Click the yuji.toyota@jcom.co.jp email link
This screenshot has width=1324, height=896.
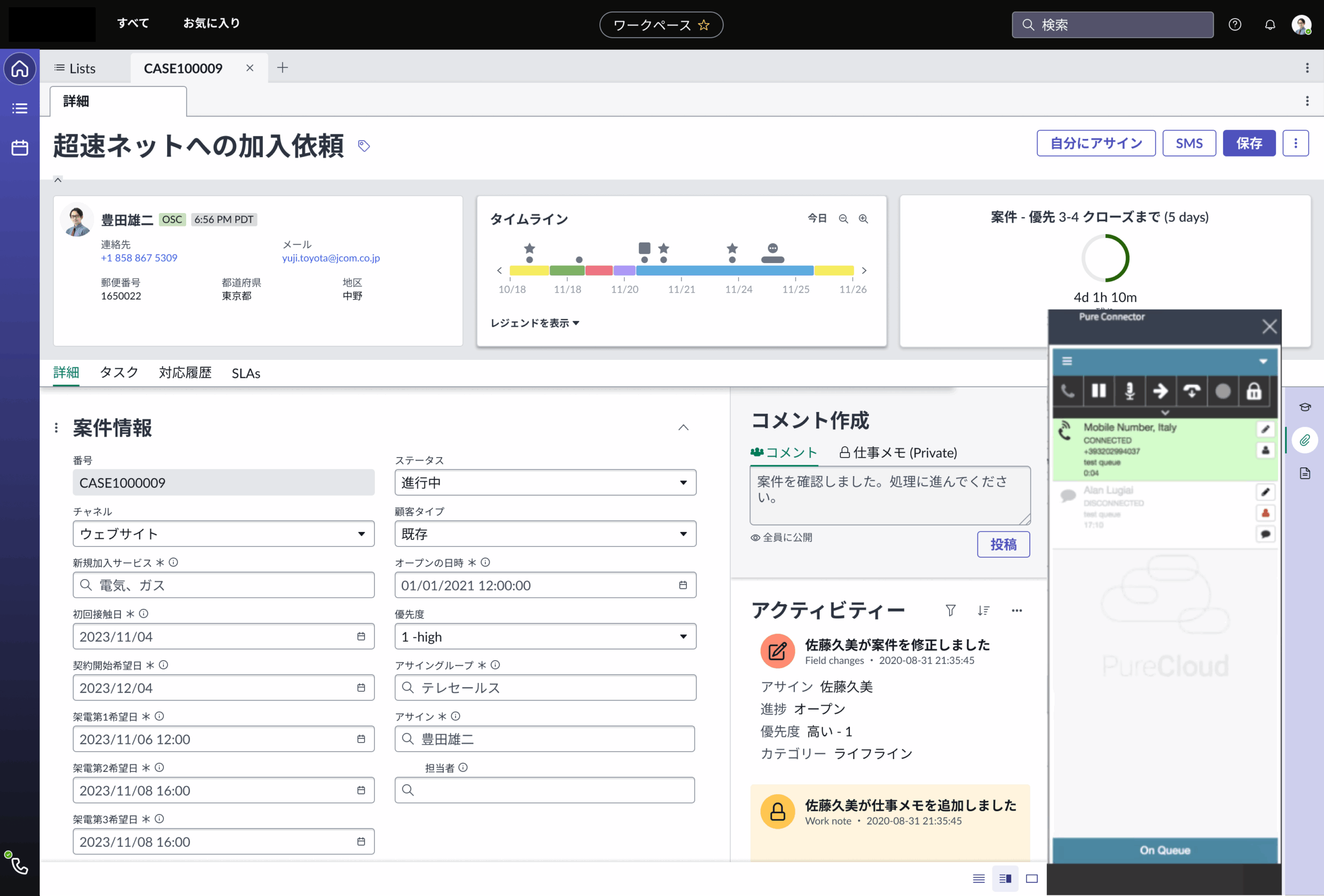330,258
